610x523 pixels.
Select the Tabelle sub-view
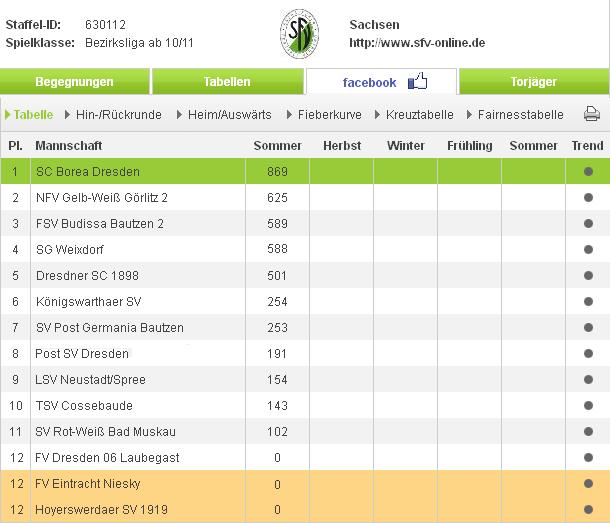29,115
